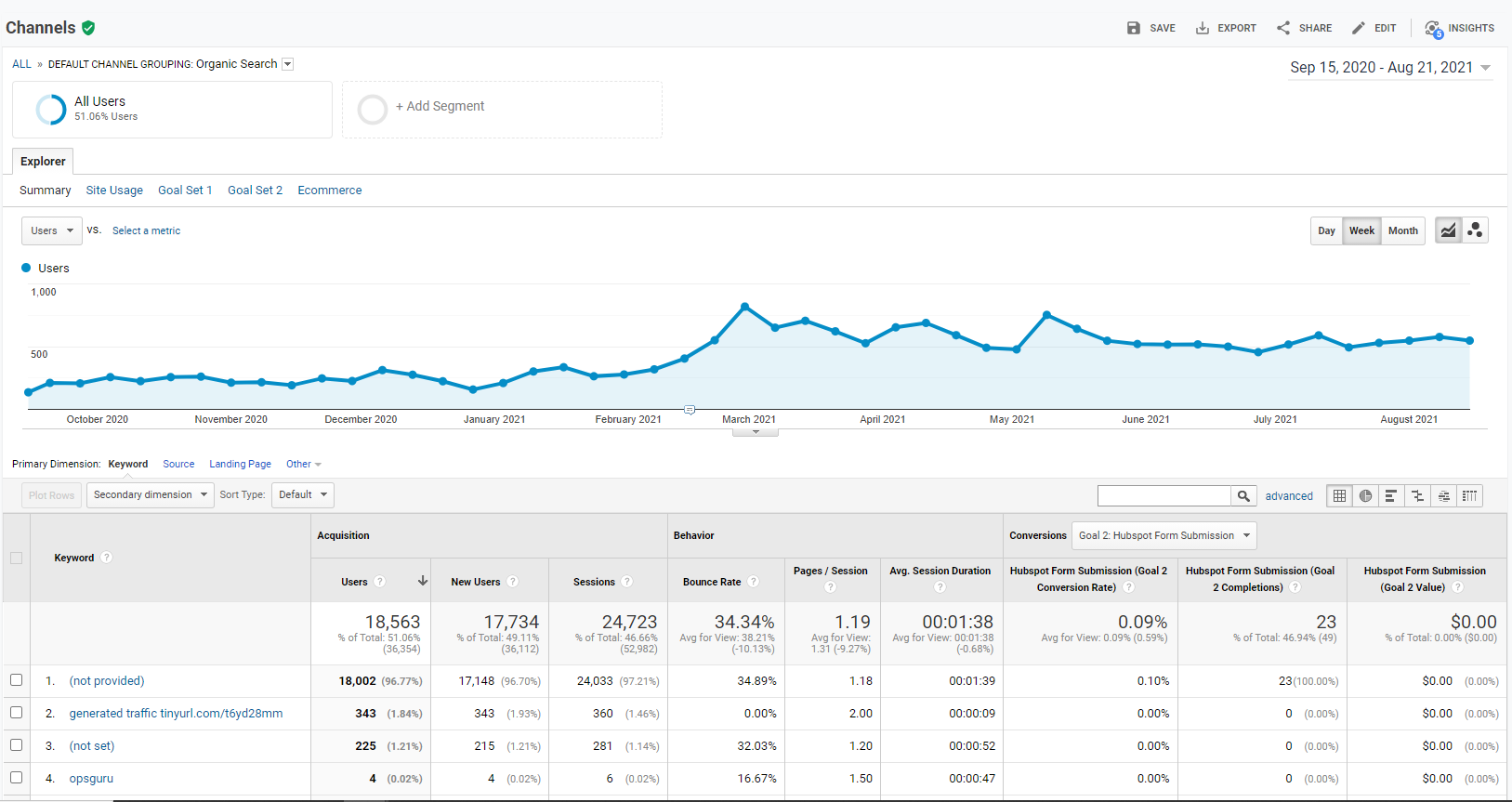Select the Performance bar view icon
The image size is (1512, 802).
(1391, 496)
